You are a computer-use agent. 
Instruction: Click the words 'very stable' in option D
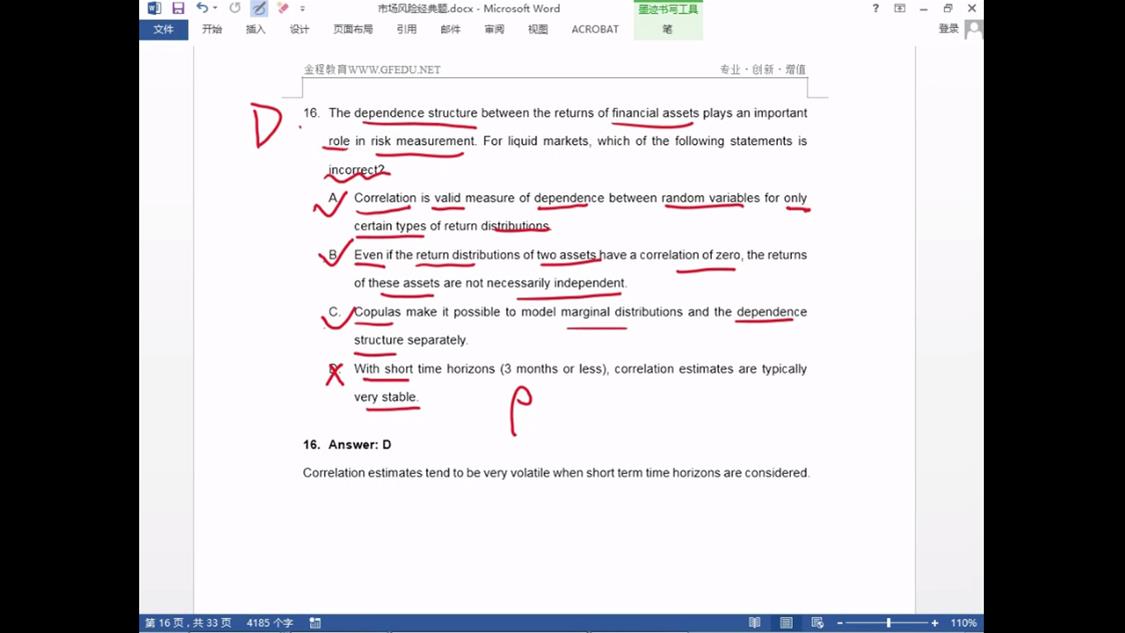(x=386, y=397)
